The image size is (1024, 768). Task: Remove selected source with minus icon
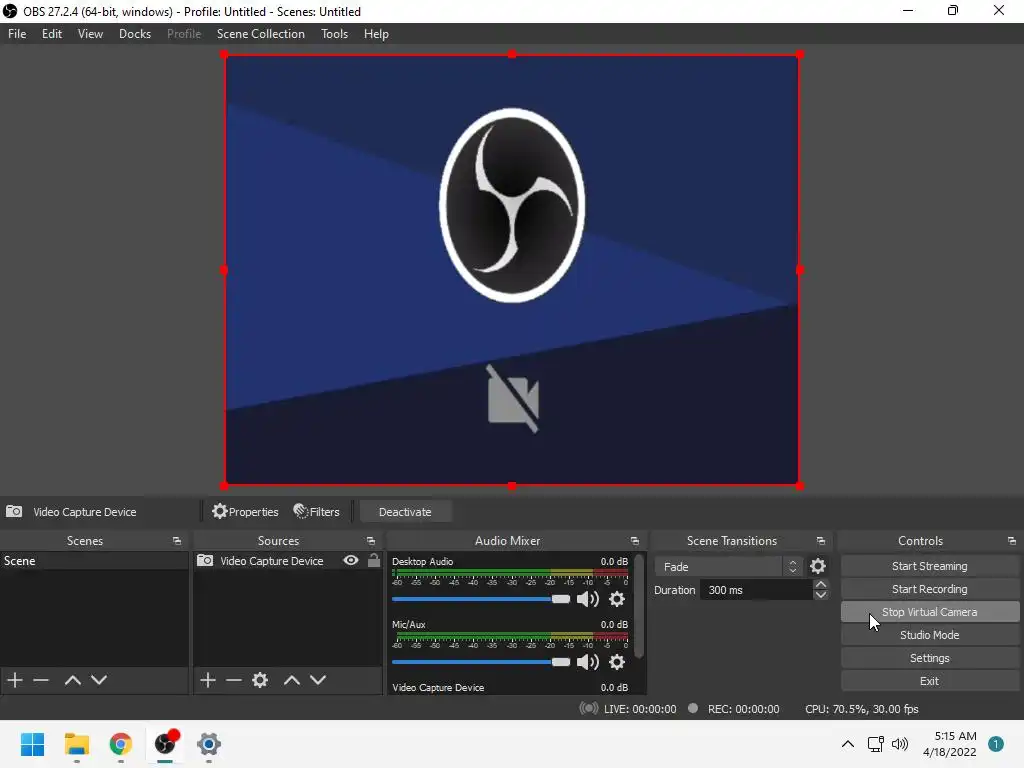(234, 680)
